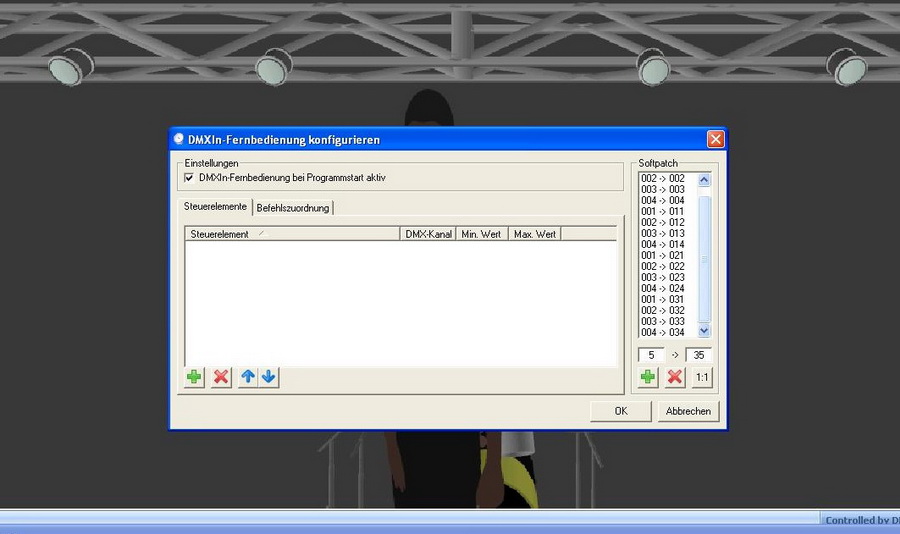Select softpatch entry 001 -> 021

tap(663, 255)
